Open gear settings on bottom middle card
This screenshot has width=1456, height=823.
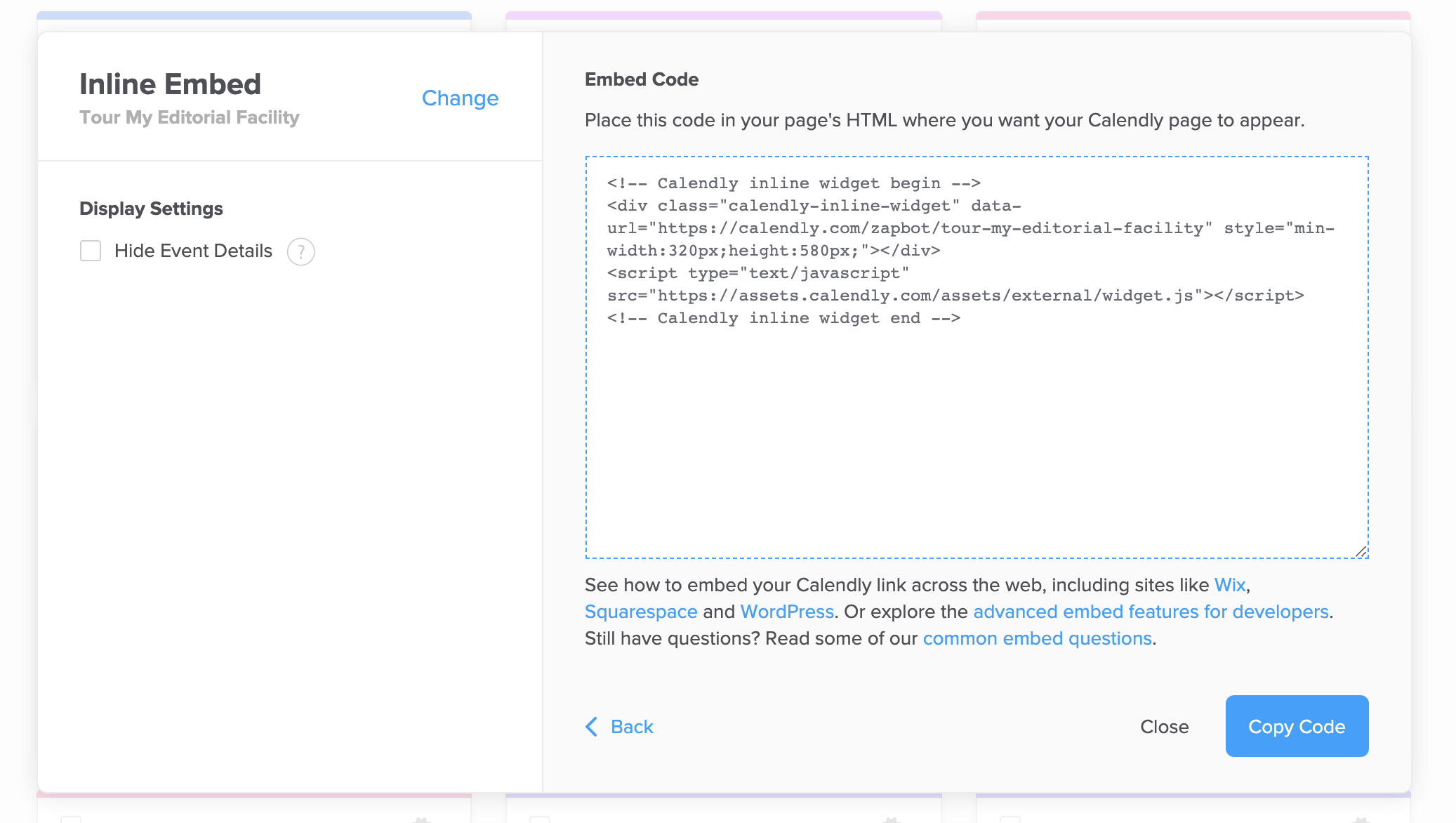891,819
